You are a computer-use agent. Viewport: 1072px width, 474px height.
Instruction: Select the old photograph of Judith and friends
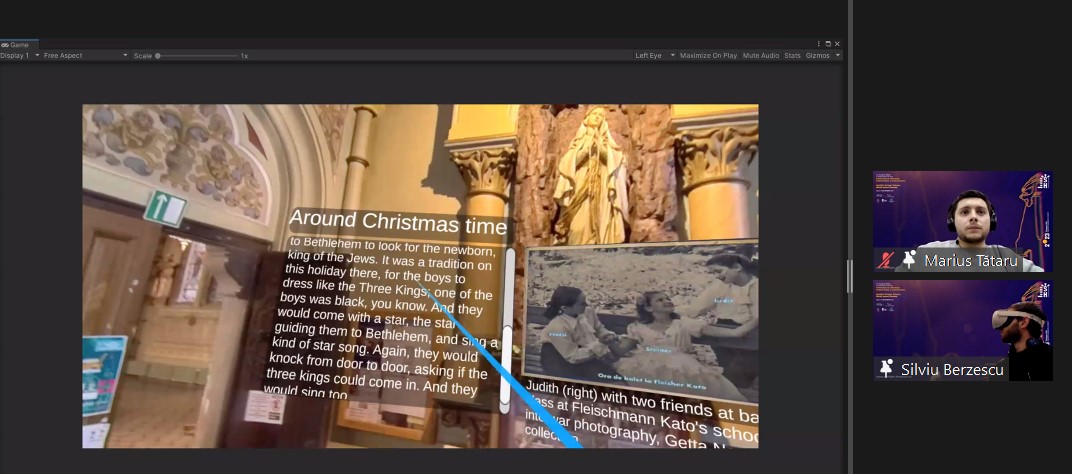[640, 320]
